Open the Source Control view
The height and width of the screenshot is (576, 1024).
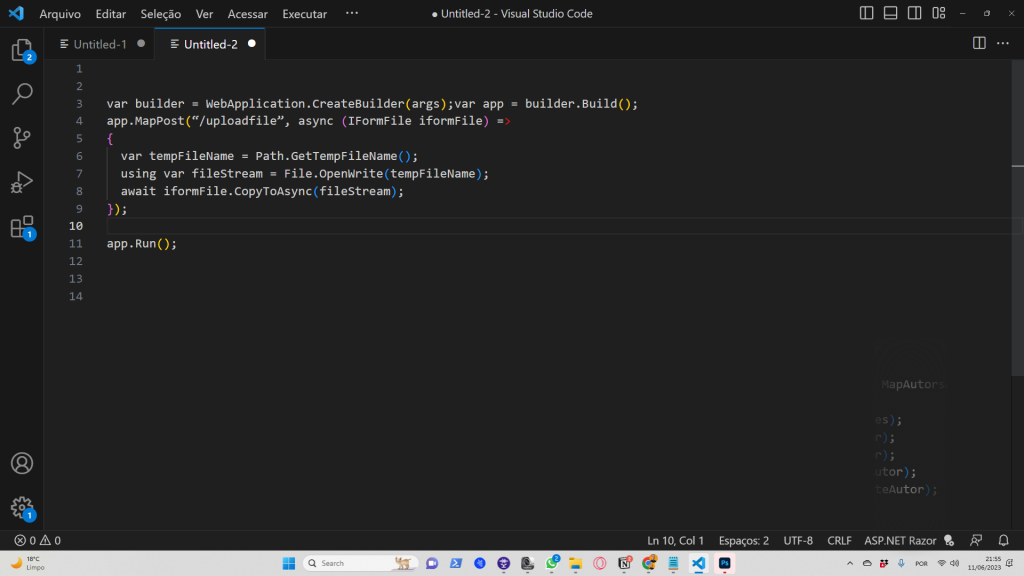[x=22, y=138]
